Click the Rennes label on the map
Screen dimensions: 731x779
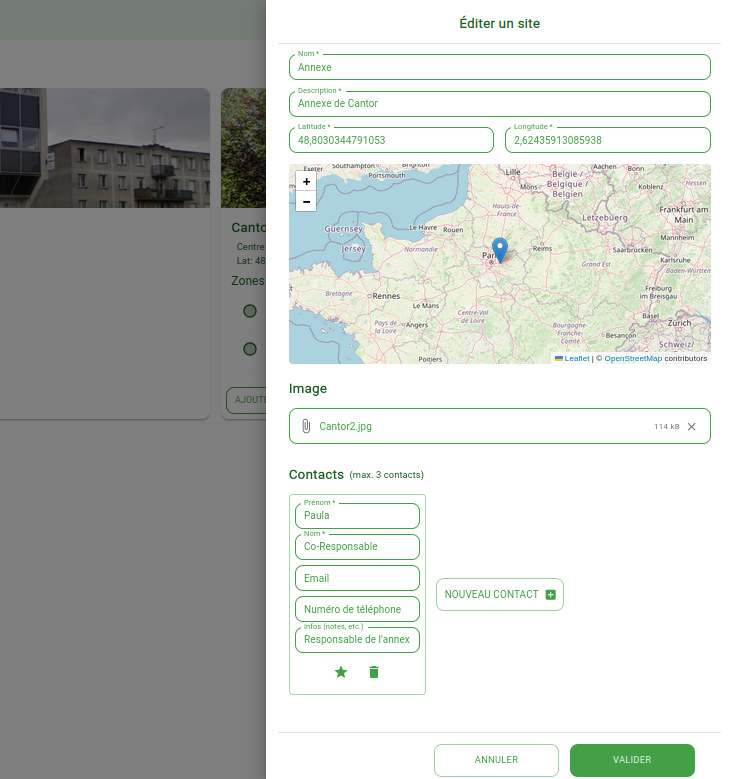pos(386,296)
